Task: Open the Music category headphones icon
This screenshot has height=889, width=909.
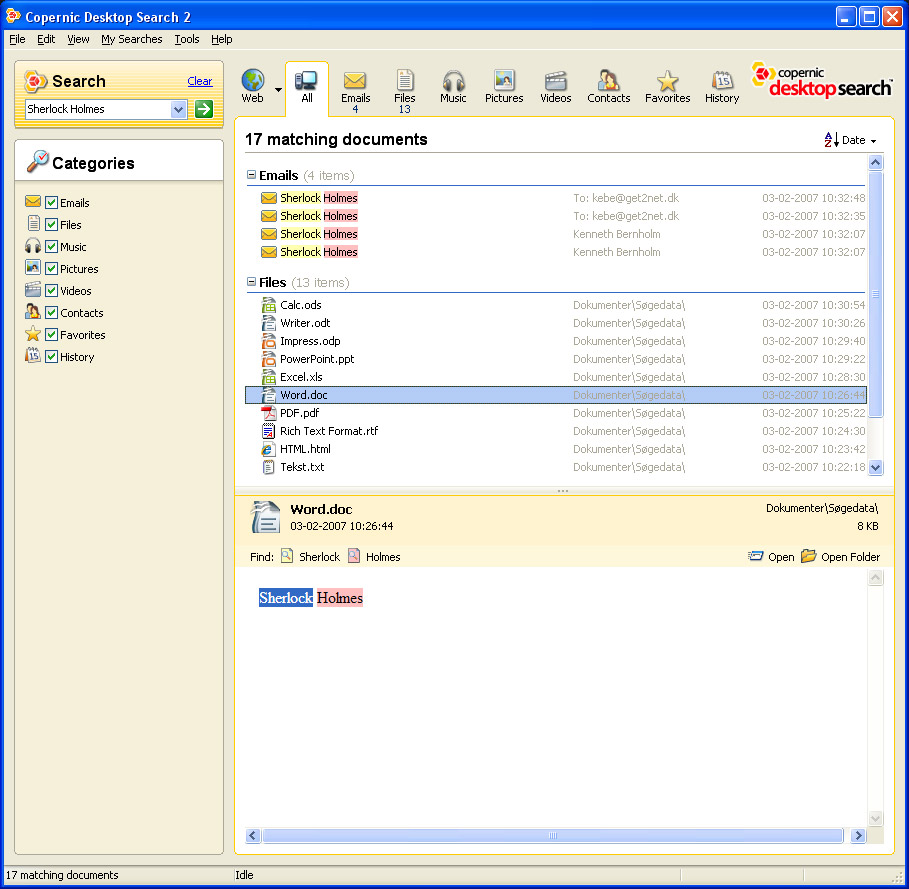Action: (x=453, y=81)
